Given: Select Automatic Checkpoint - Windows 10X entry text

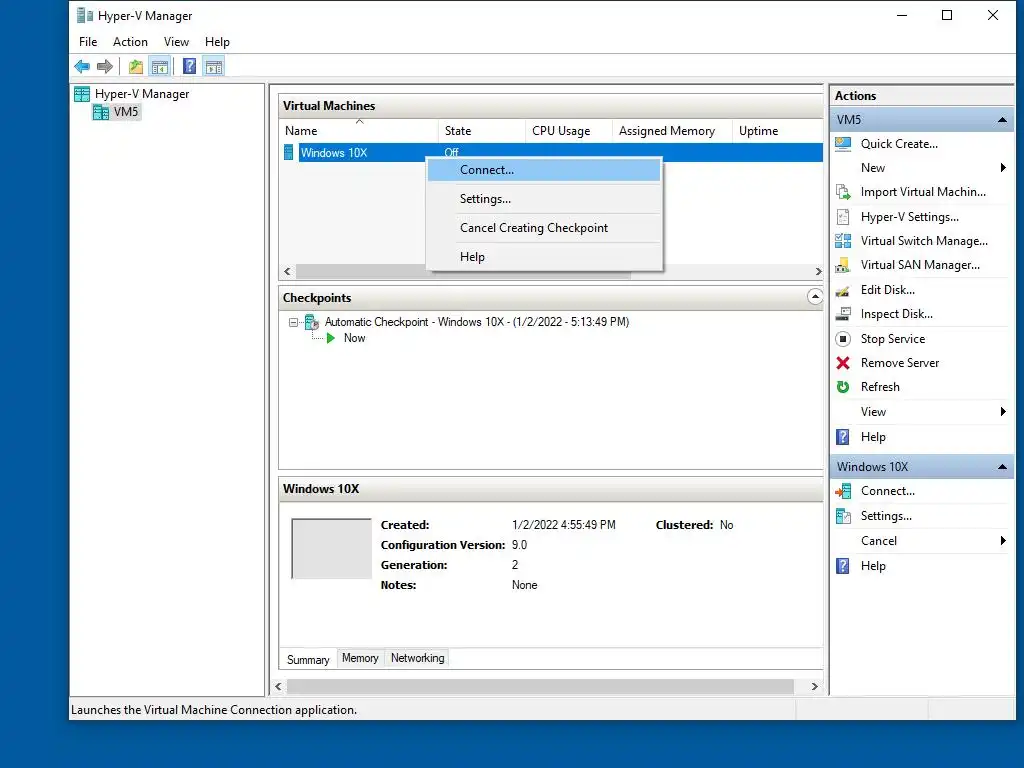Looking at the screenshot, I should pyautogui.click(x=477, y=322).
